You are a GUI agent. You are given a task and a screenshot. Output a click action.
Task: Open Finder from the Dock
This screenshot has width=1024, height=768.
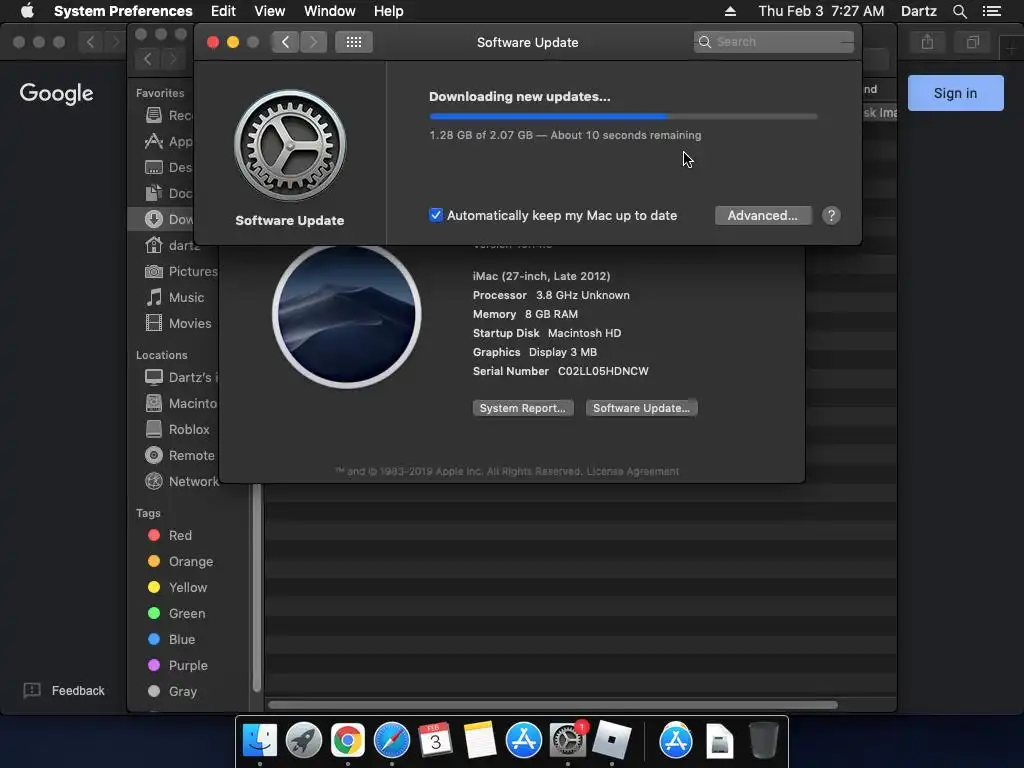[x=260, y=741]
